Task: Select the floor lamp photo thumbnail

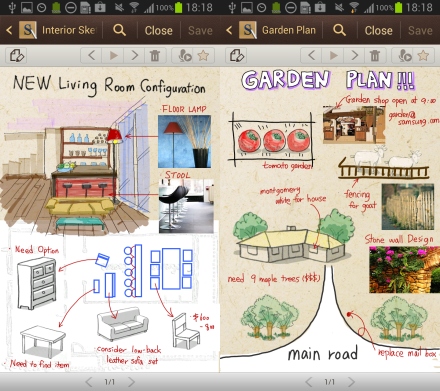Action: tap(184, 141)
